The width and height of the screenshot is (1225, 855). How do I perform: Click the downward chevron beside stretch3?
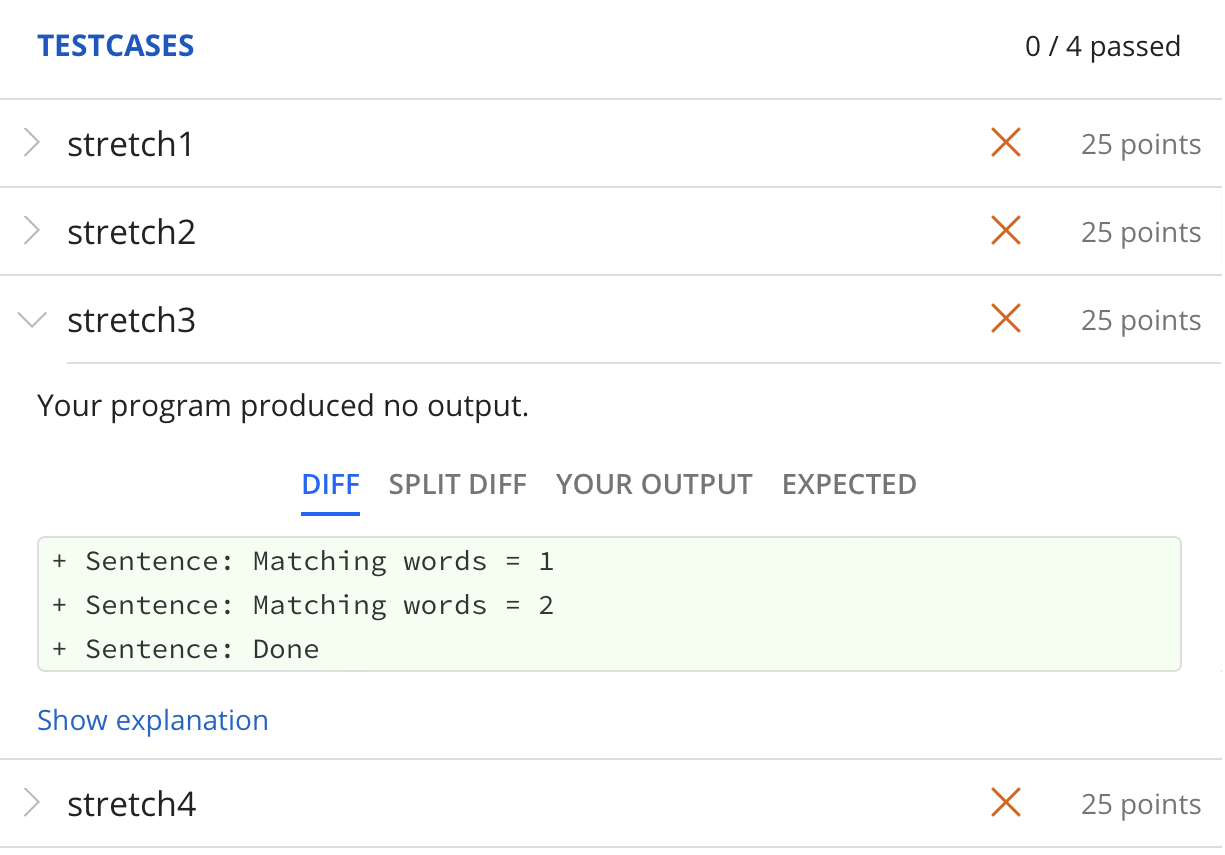[x=31, y=319]
